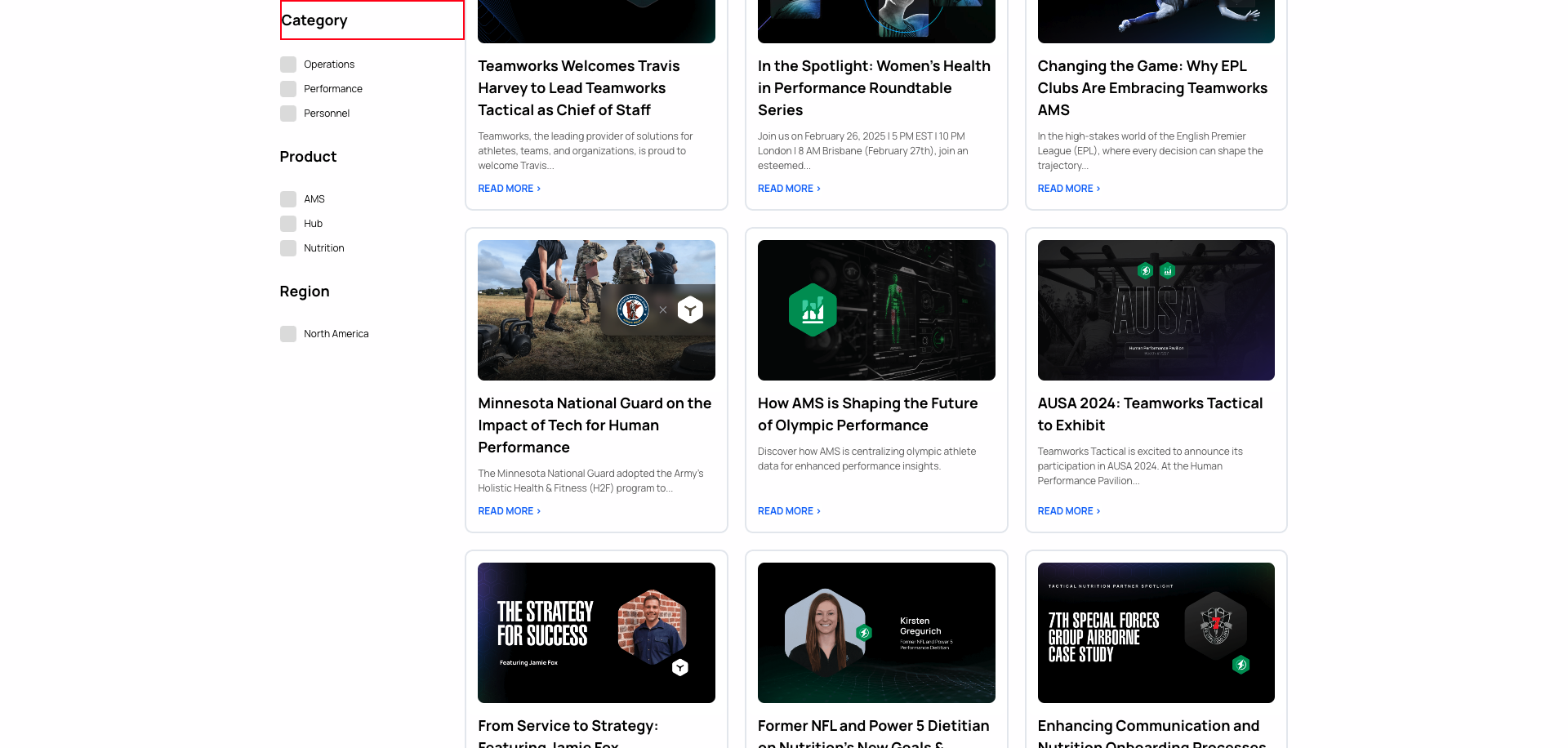
Task: Collapse the Product filter section
Action: [308, 156]
